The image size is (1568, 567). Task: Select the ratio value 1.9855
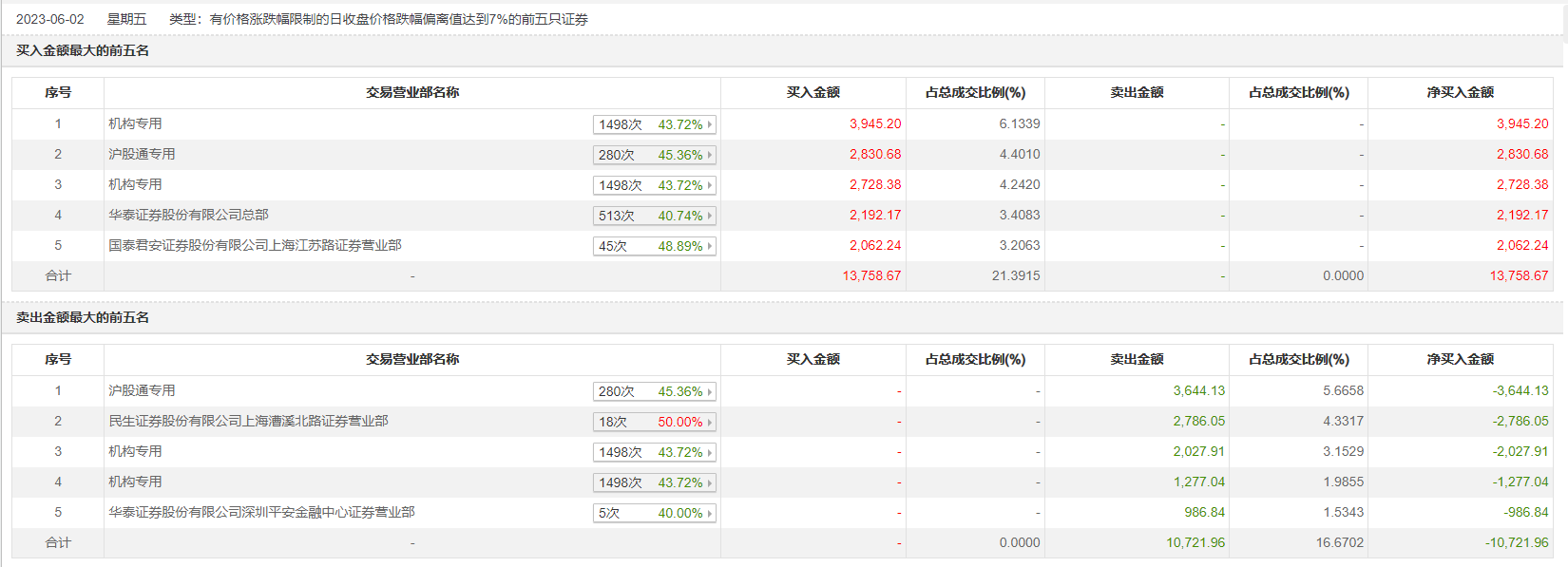coord(1344,482)
